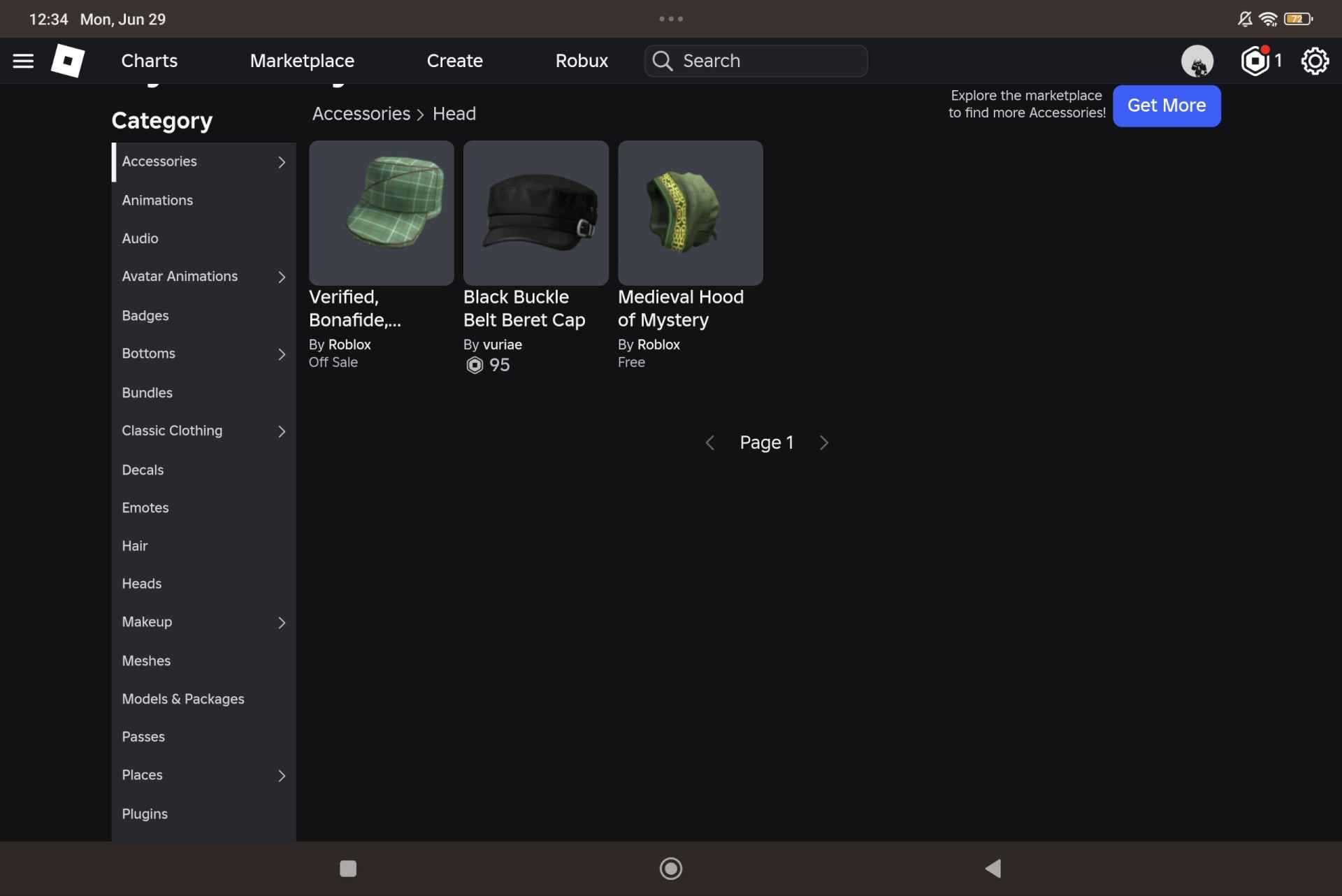
Task: Open Roblox creator link under Medieval Hood
Action: (x=658, y=345)
